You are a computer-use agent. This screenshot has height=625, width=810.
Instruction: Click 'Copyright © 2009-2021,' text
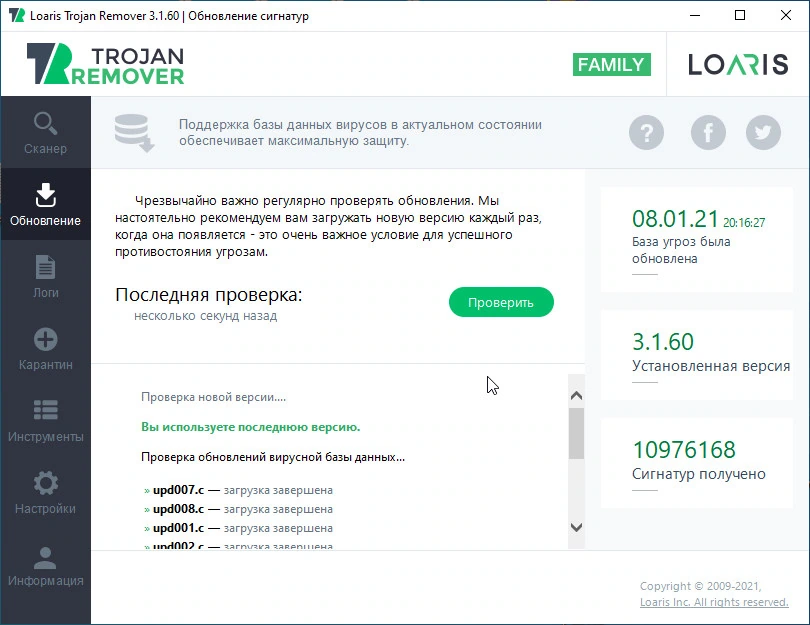coord(700,586)
